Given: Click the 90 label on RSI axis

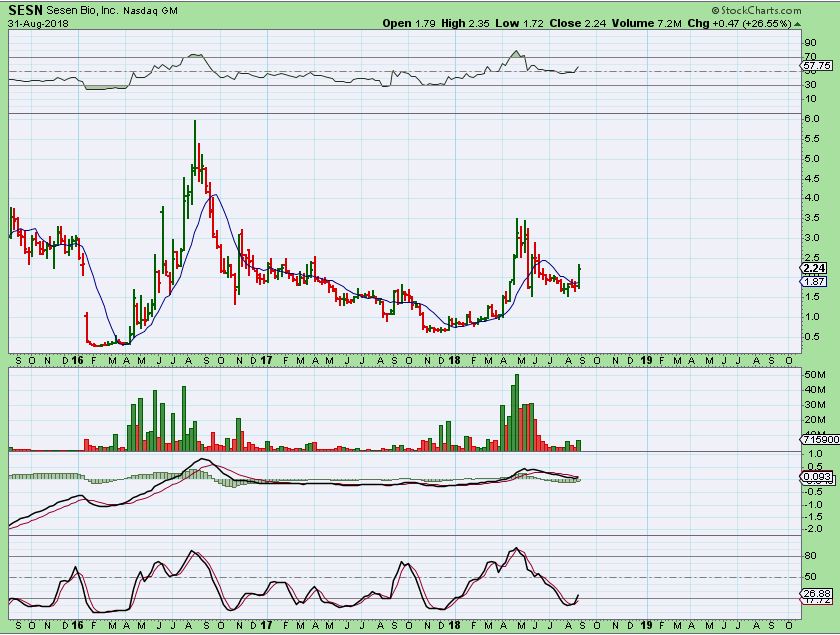Looking at the screenshot, I should coord(810,43).
